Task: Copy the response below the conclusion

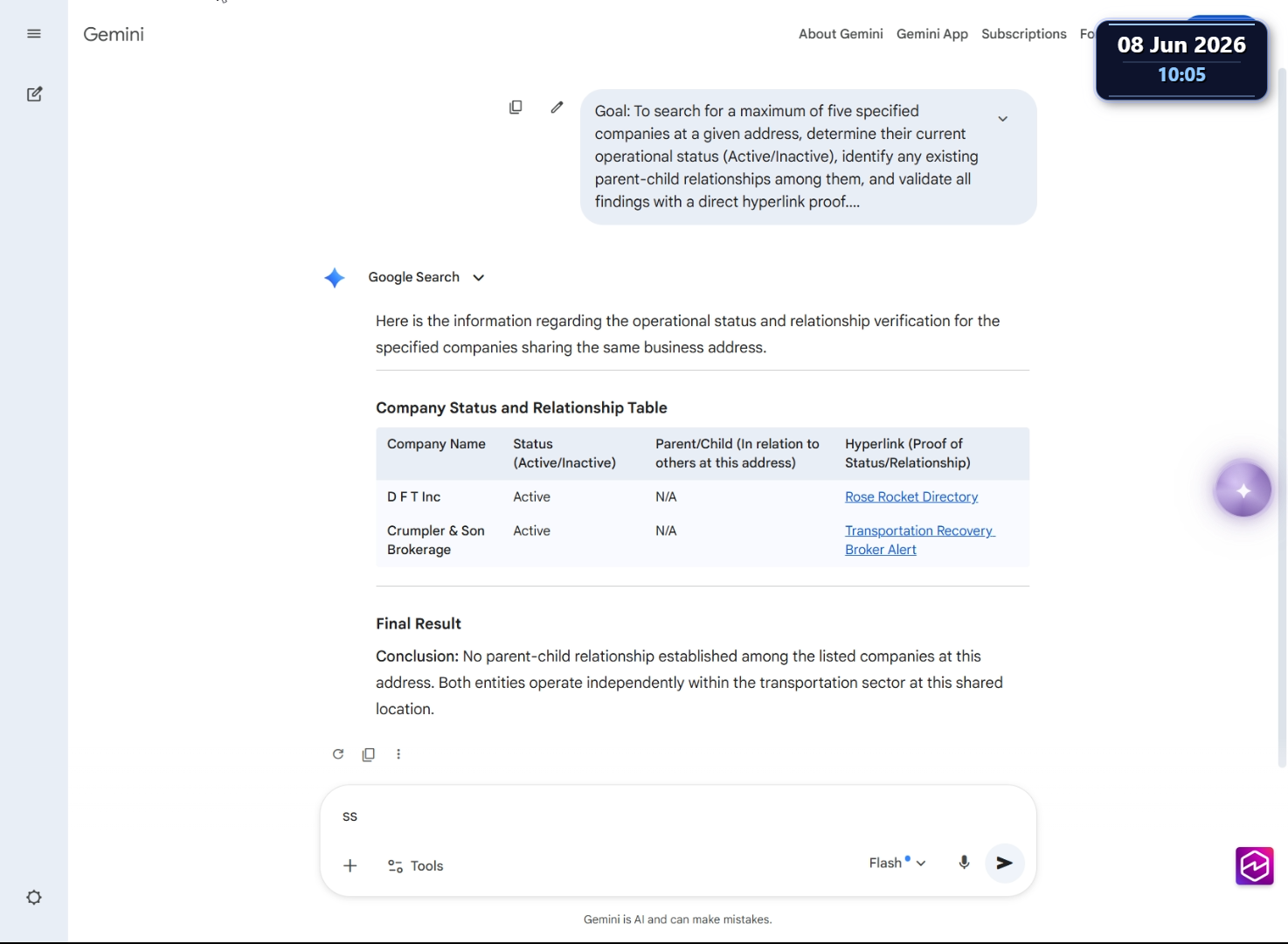Action: tap(369, 754)
